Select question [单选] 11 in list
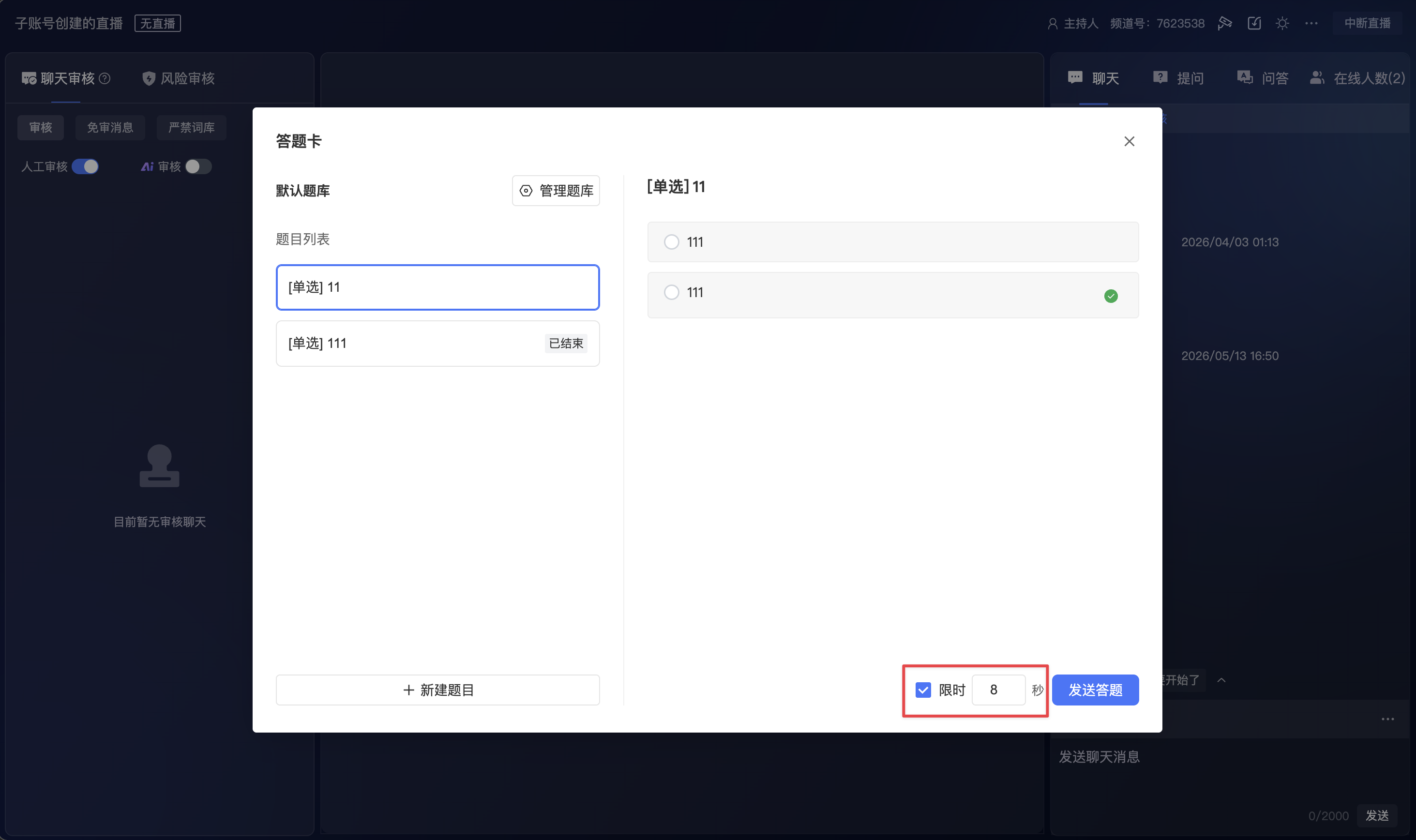 point(437,287)
